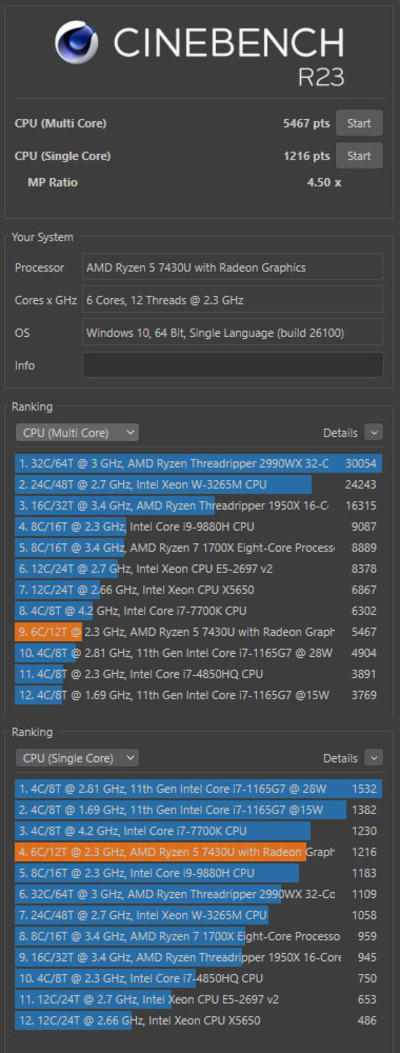400x1053 pixels.
Task: Select the i7-4850HQ entry scoring 3891
Action: click(199, 674)
